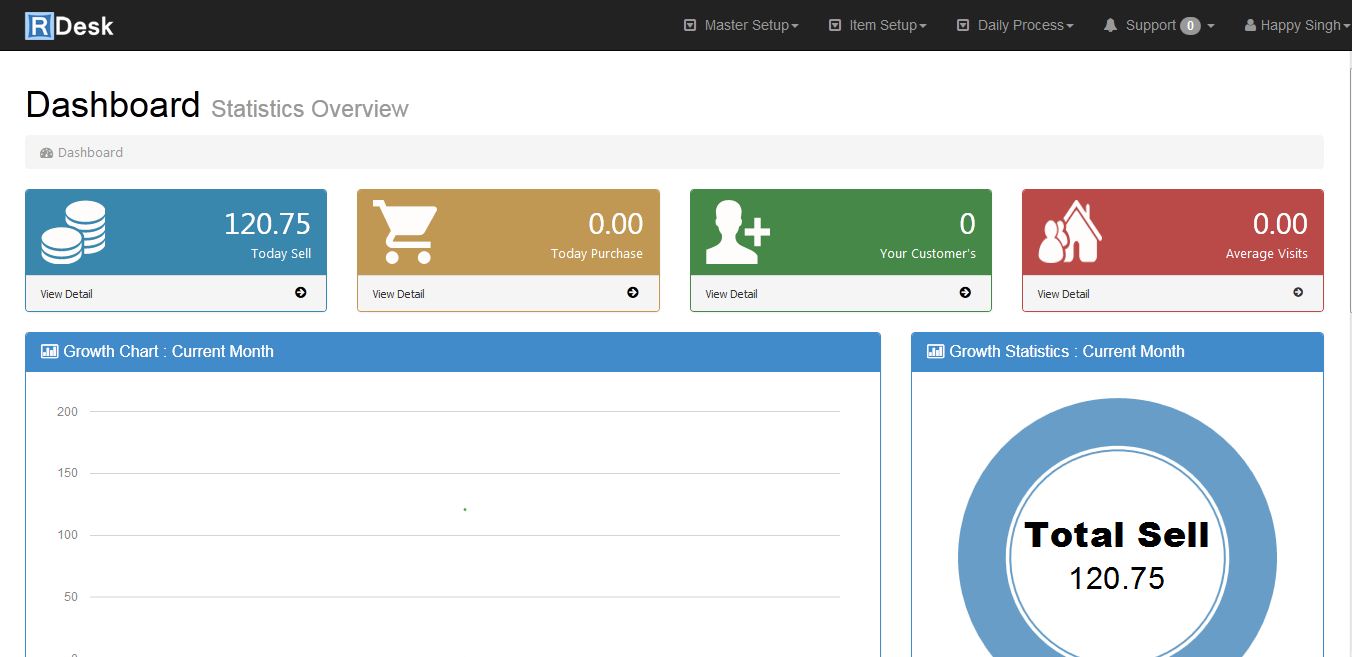Viewport: 1352px width, 657px height.
Task: Click the large Dashboard page title
Action: pos(113,105)
